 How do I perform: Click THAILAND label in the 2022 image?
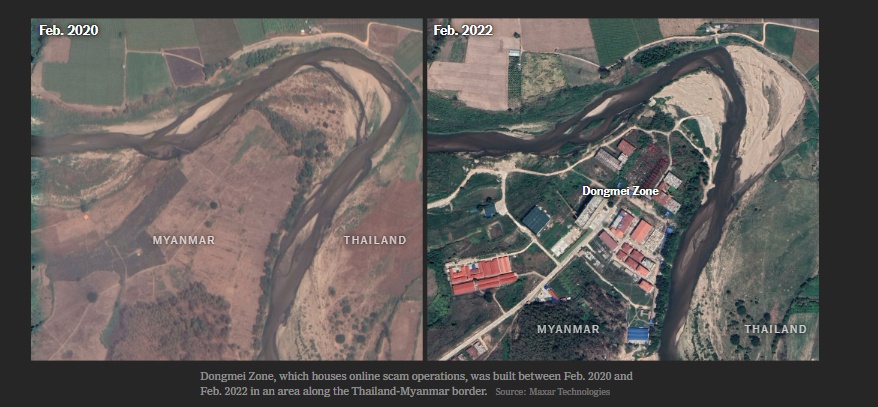tap(775, 329)
